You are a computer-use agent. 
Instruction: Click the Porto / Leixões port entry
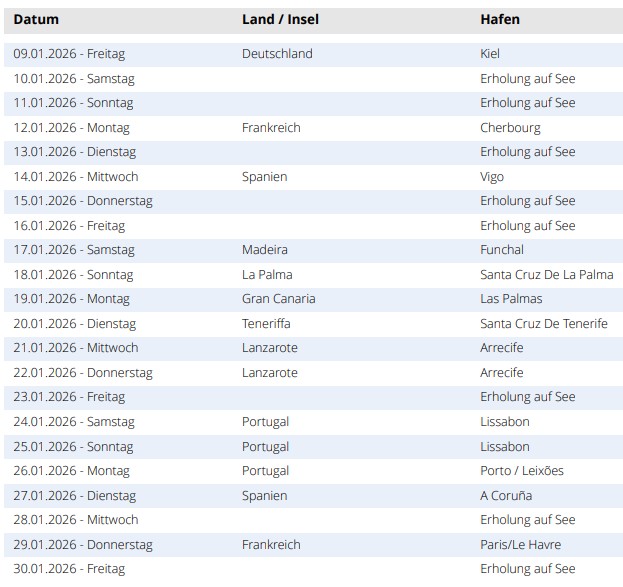click(522, 471)
